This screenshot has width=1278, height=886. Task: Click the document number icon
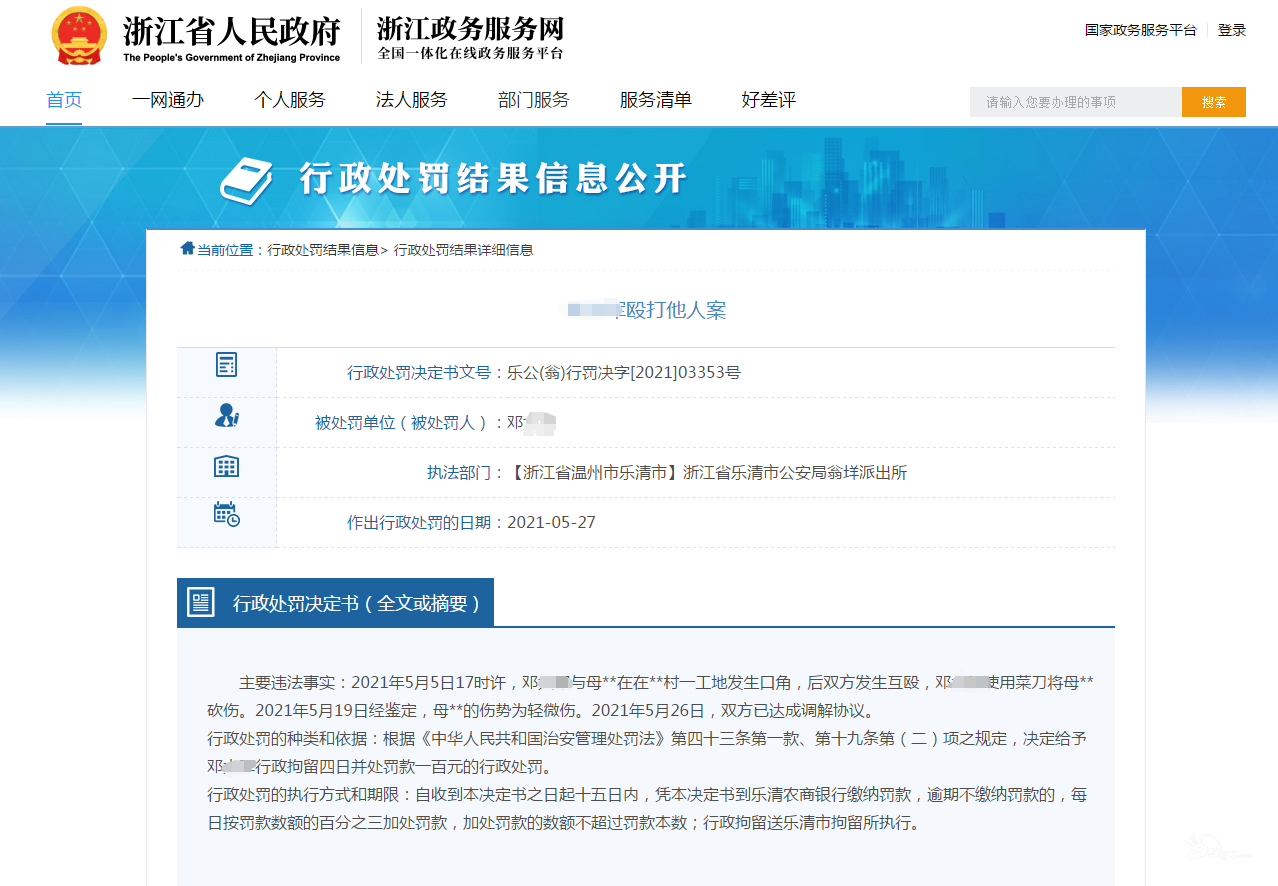(x=227, y=365)
